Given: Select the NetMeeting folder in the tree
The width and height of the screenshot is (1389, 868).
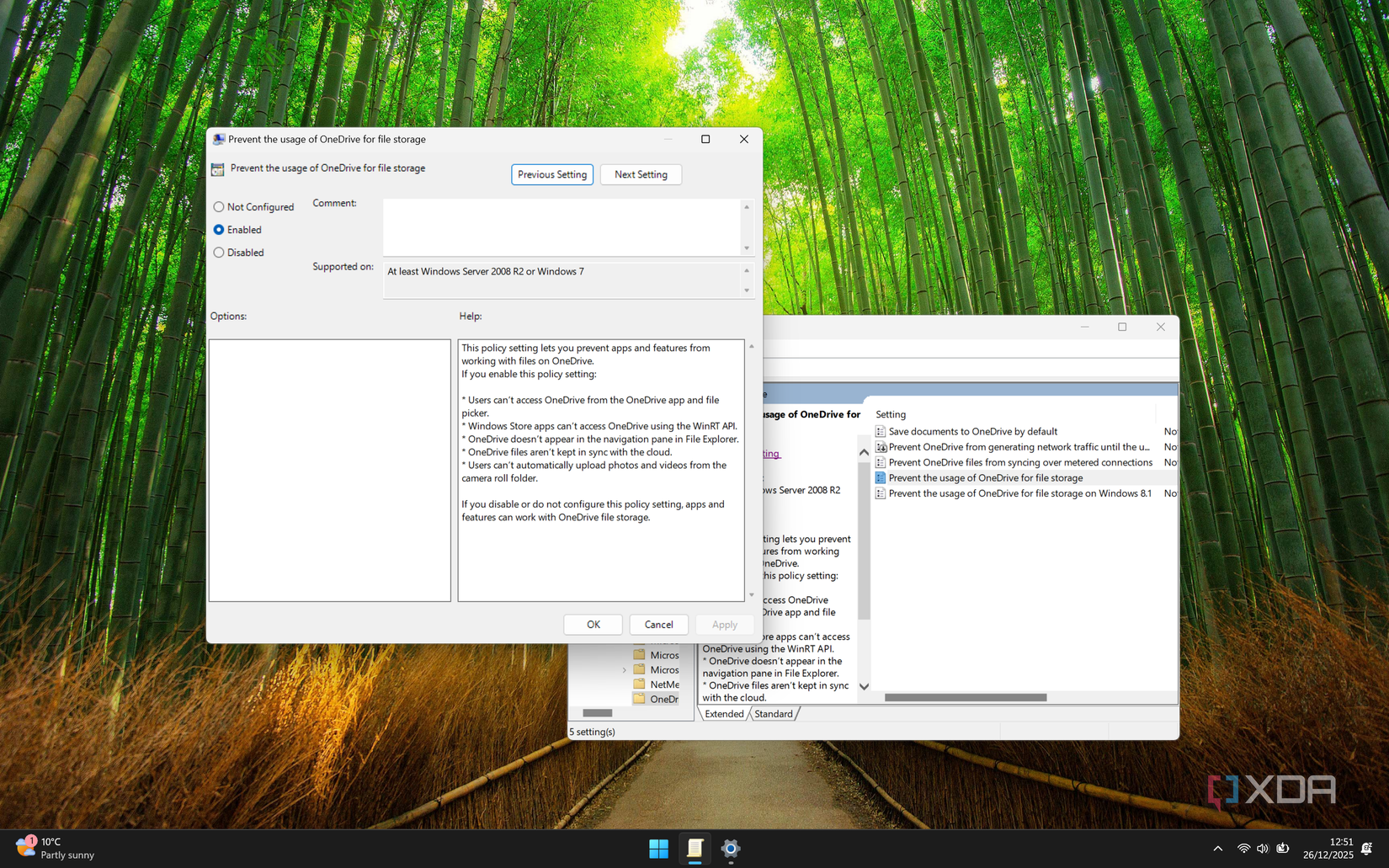Looking at the screenshot, I should [x=664, y=684].
